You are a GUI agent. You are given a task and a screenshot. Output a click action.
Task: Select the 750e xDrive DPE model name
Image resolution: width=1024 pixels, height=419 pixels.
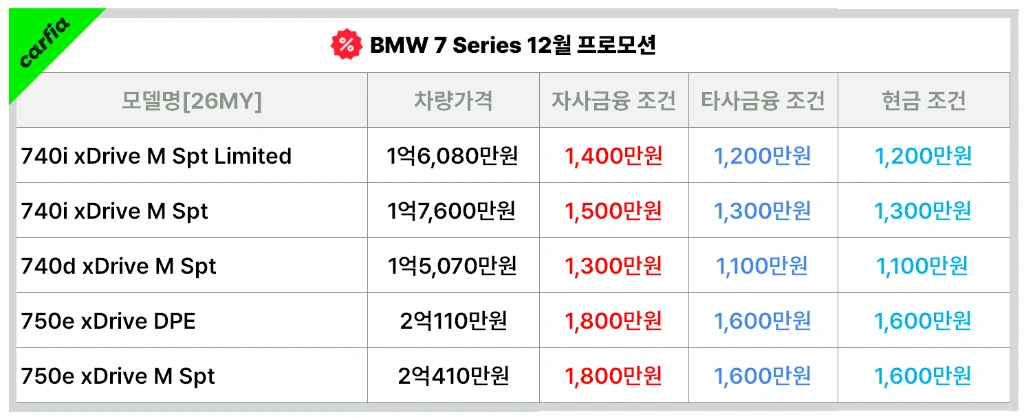point(108,320)
